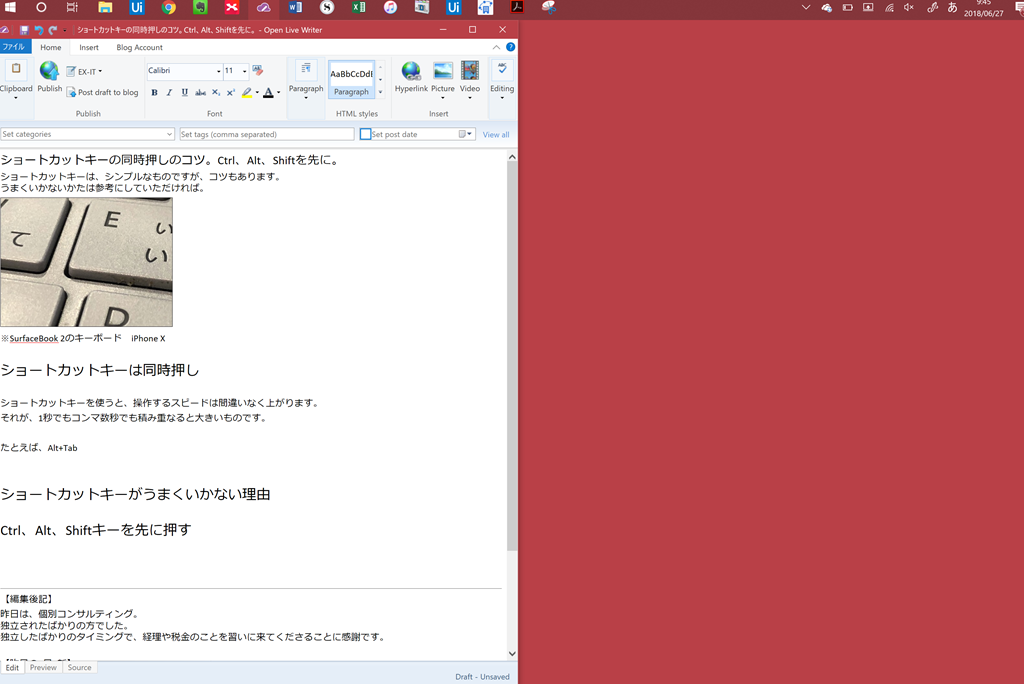
Task: Open the font size dropdown
Action: (243, 72)
